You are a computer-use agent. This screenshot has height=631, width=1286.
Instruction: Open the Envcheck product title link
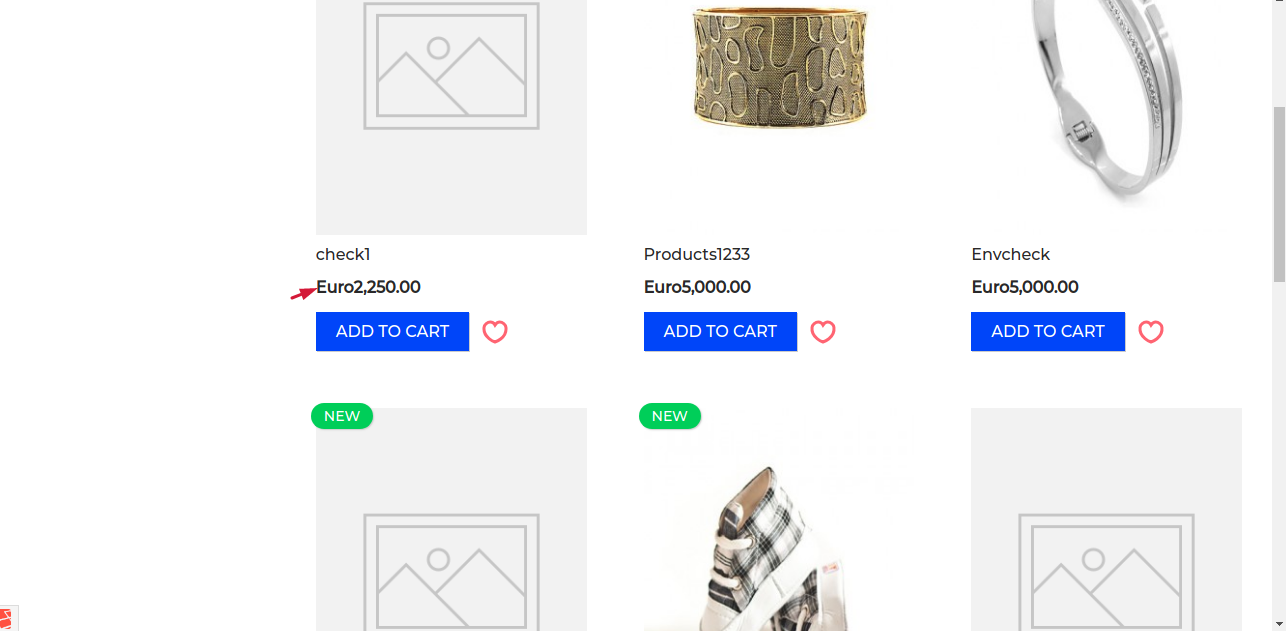(x=1011, y=254)
